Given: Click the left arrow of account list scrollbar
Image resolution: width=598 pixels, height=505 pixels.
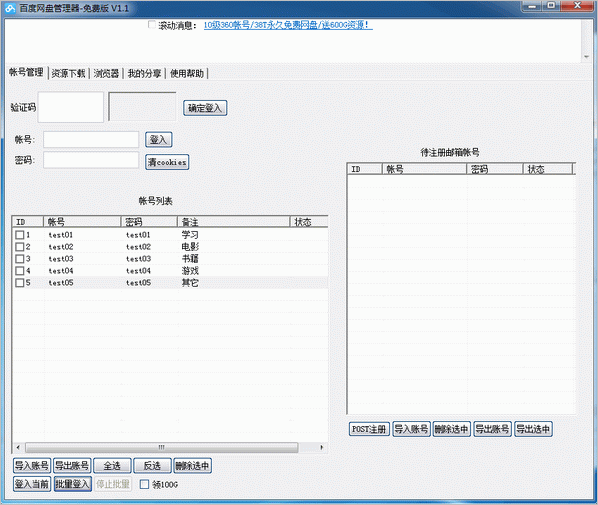Looking at the screenshot, I should pos(18,447).
